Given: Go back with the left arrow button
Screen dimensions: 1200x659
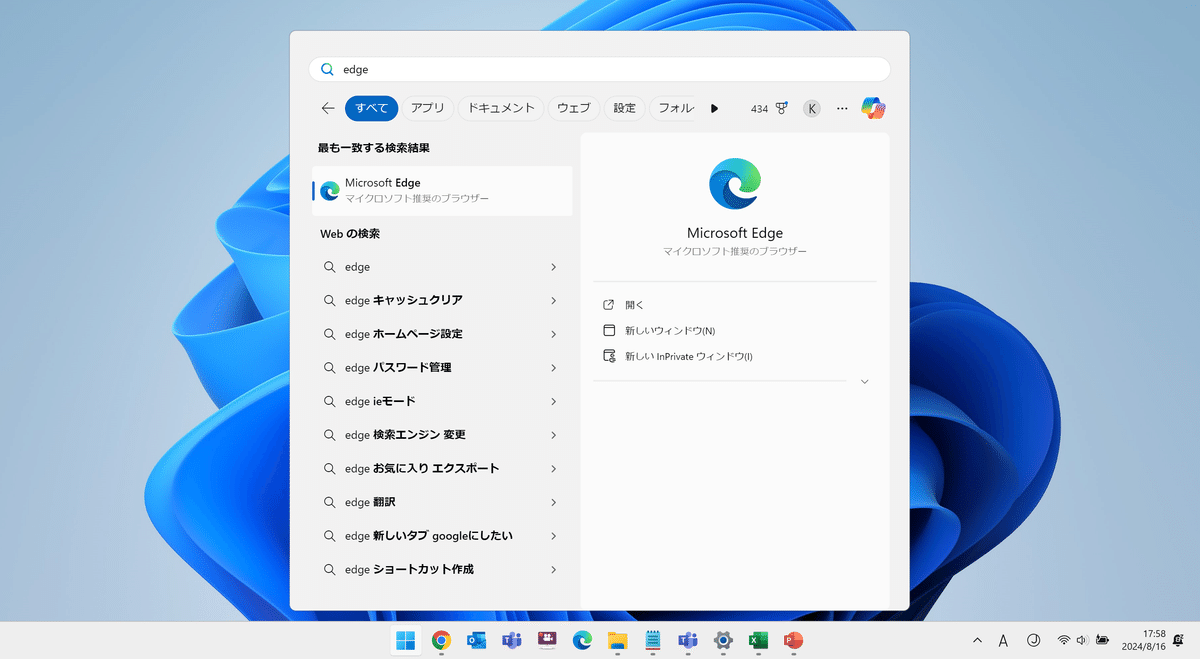Looking at the screenshot, I should click(328, 108).
